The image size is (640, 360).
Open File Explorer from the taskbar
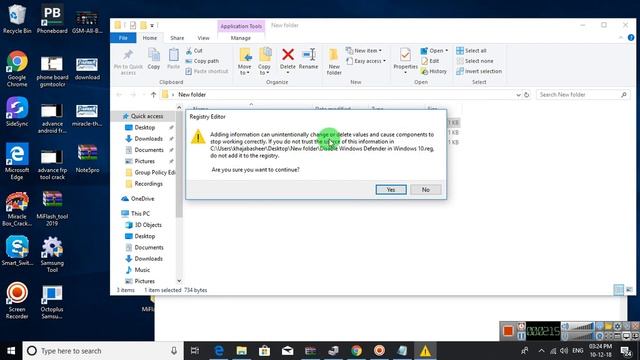pos(242,351)
